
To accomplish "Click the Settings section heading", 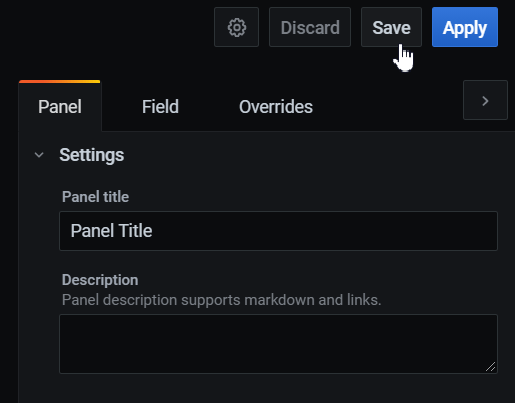I will pos(92,155).
